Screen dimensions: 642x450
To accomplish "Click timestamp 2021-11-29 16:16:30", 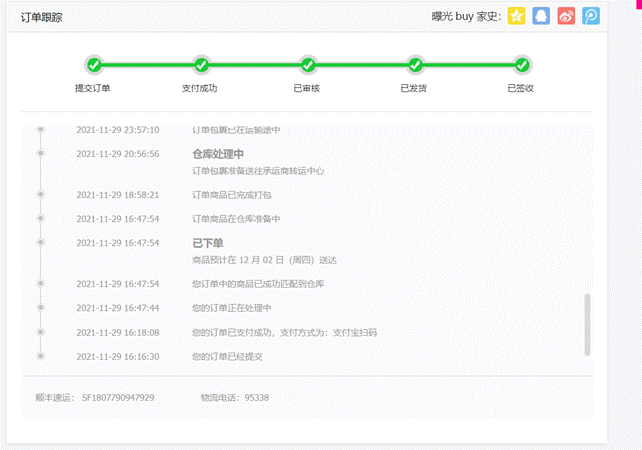I will [118, 357].
